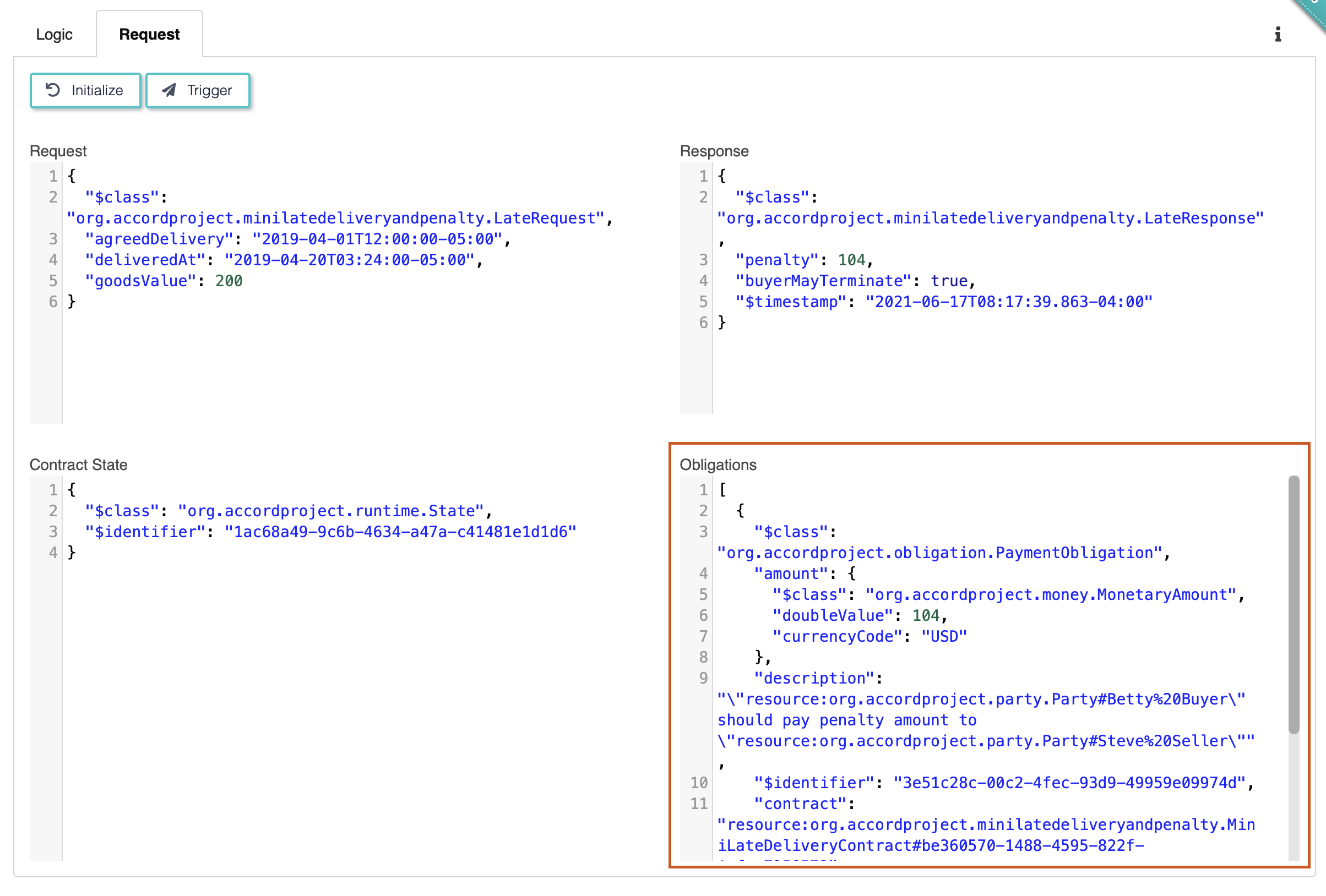Click the agreedDelivery date string in Request
1326x896 pixels.
pos(377,239)
